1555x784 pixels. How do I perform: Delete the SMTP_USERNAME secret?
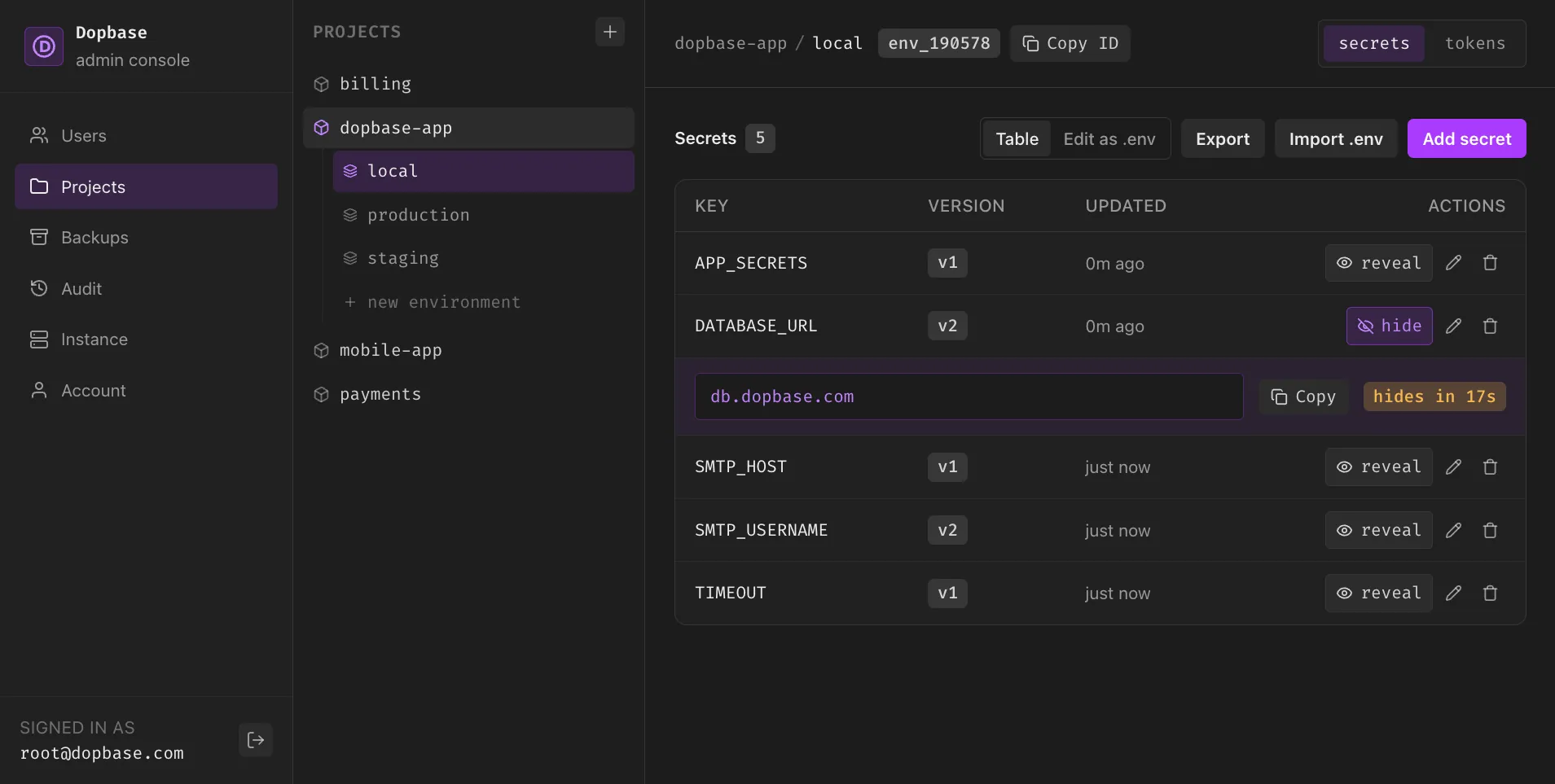point(1490,531)
